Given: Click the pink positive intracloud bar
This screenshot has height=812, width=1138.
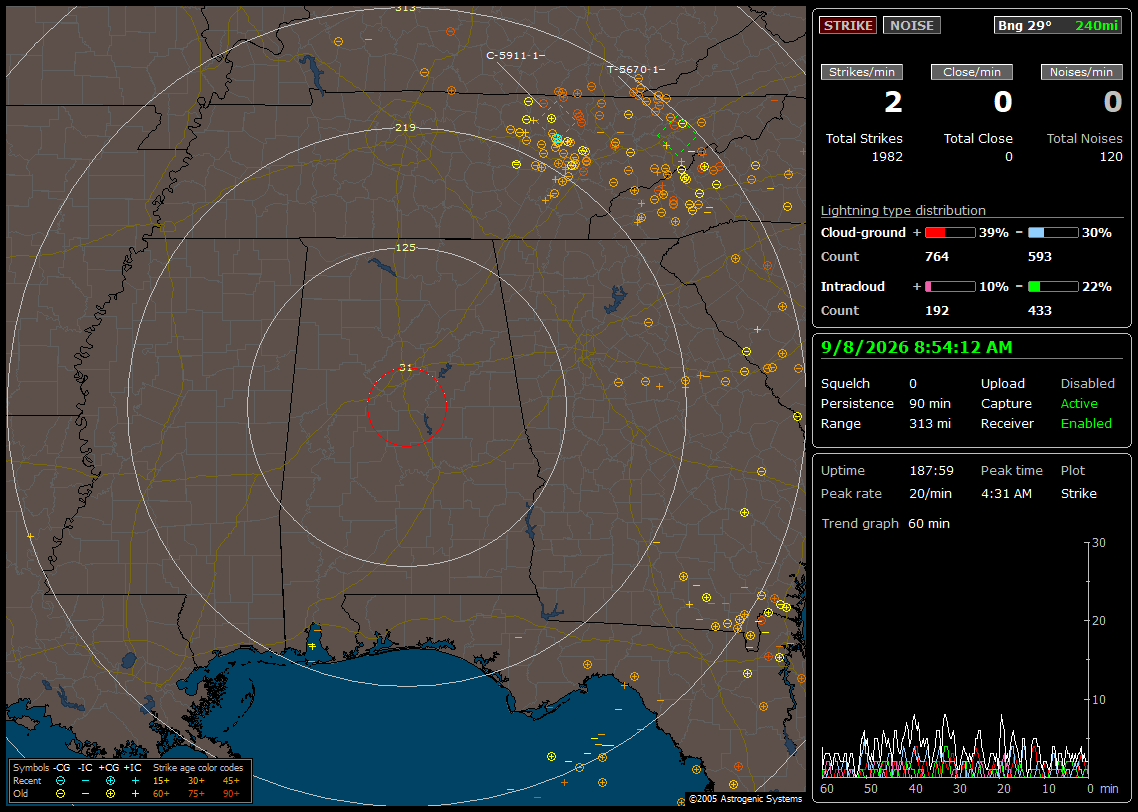Looking at the screenshot, I should click(x=950, y=287).
